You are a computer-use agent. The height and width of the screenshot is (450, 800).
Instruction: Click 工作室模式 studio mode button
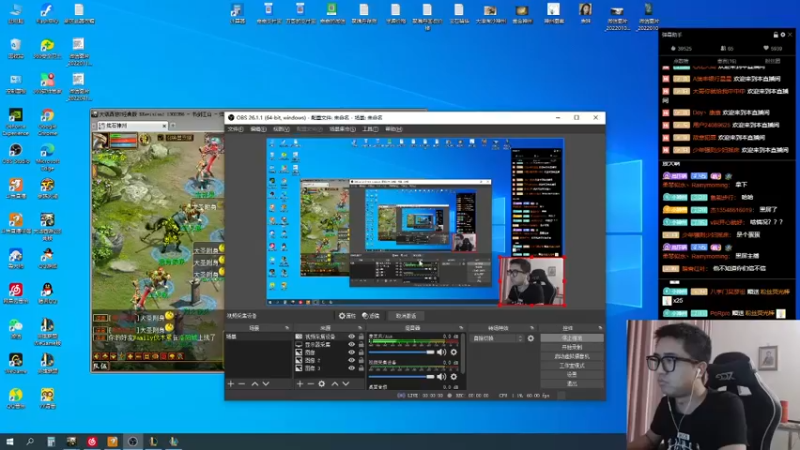(572, 366)
